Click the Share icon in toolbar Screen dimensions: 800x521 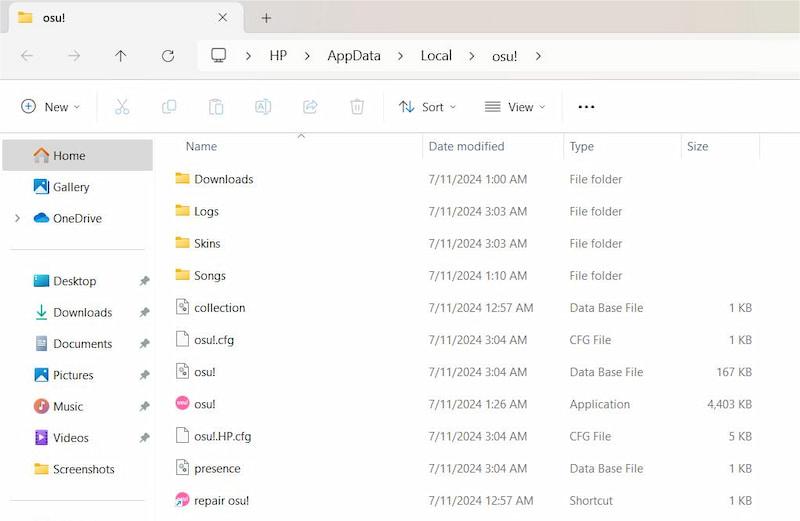[x=310, y=107]
